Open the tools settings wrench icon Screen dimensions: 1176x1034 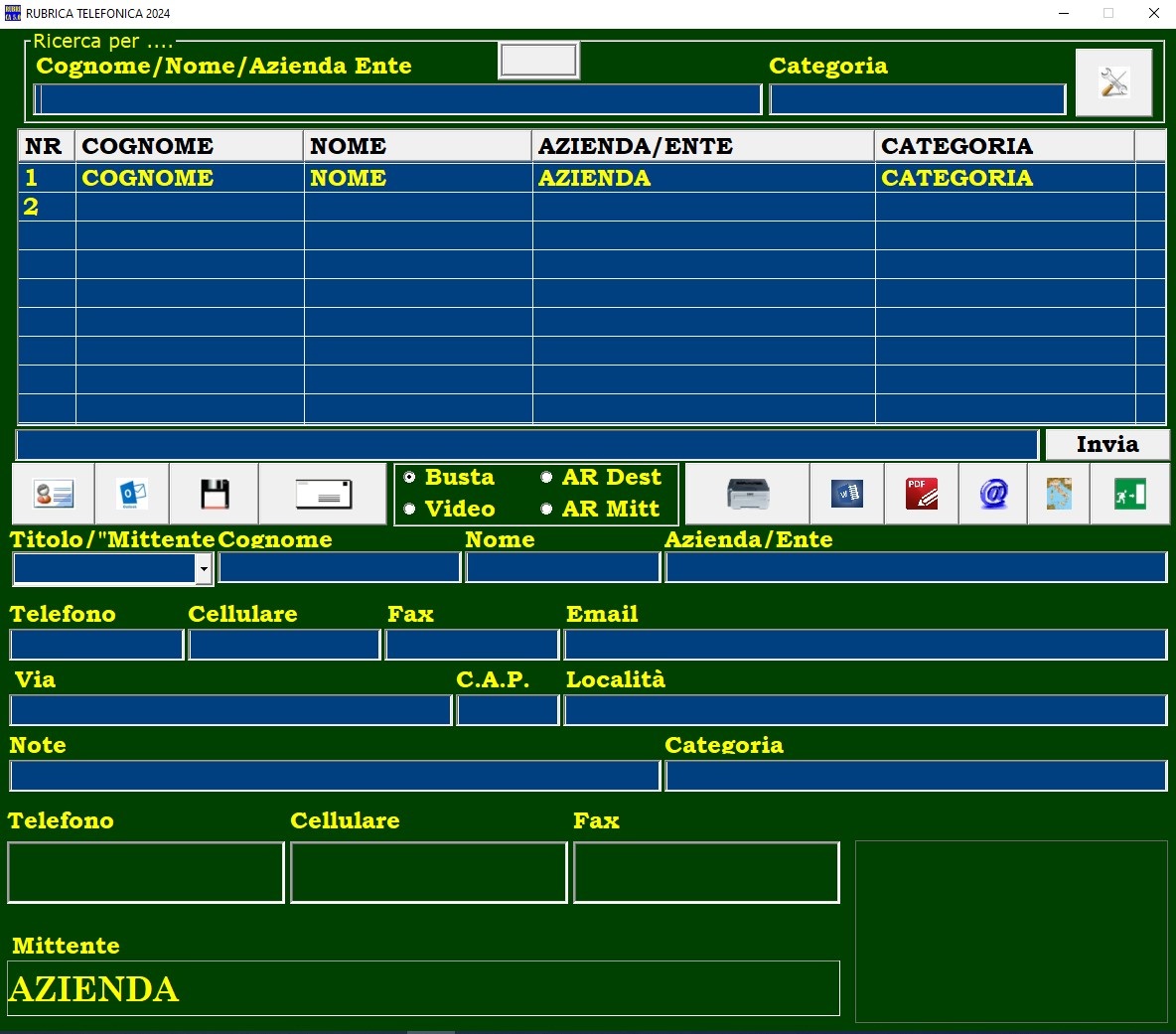pos(1113,82)
